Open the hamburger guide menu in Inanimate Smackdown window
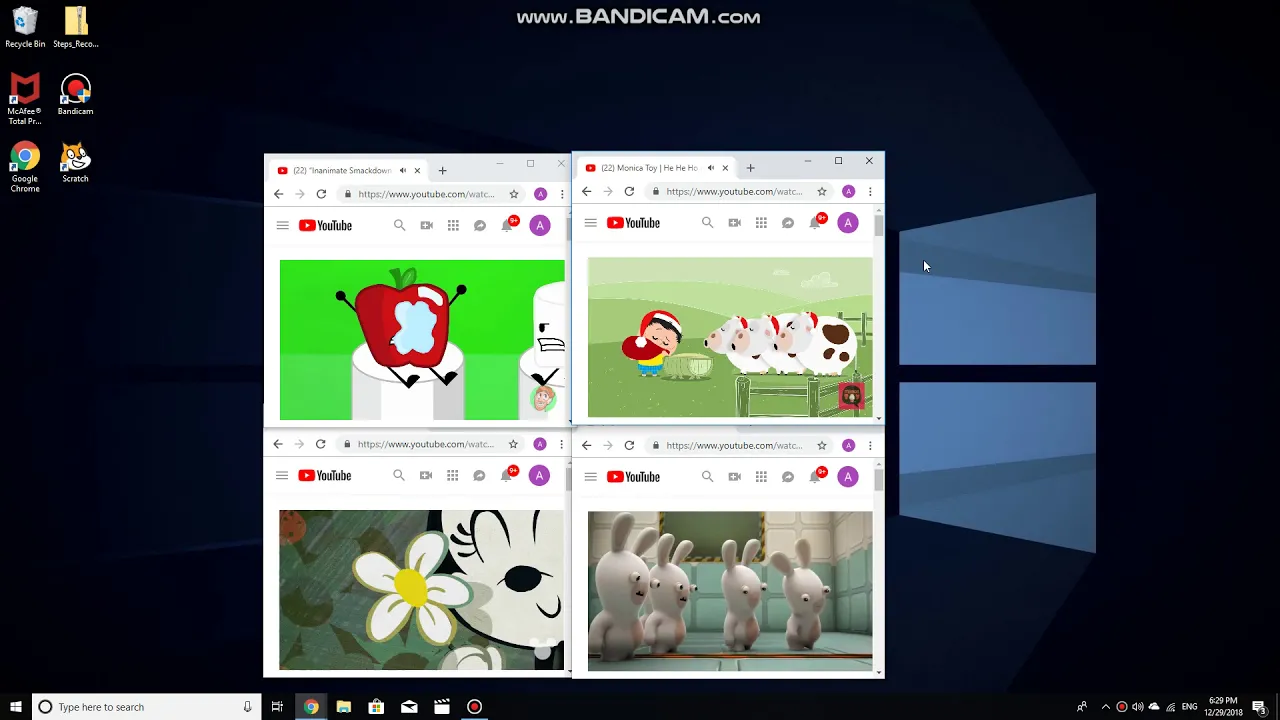1280x720 pixels. click(x=283, y=226)
